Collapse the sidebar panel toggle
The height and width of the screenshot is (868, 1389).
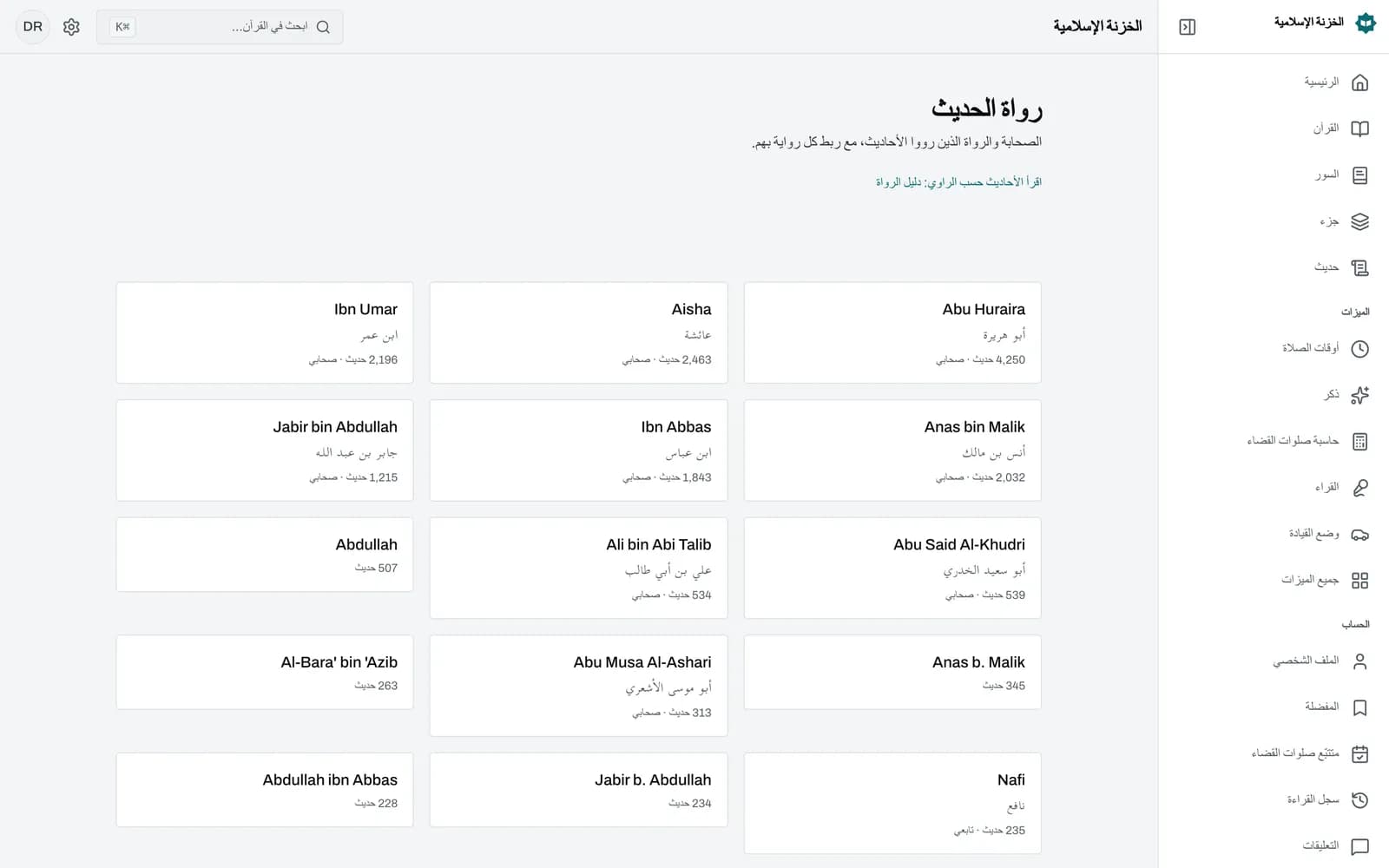[x=1188, y=27]
